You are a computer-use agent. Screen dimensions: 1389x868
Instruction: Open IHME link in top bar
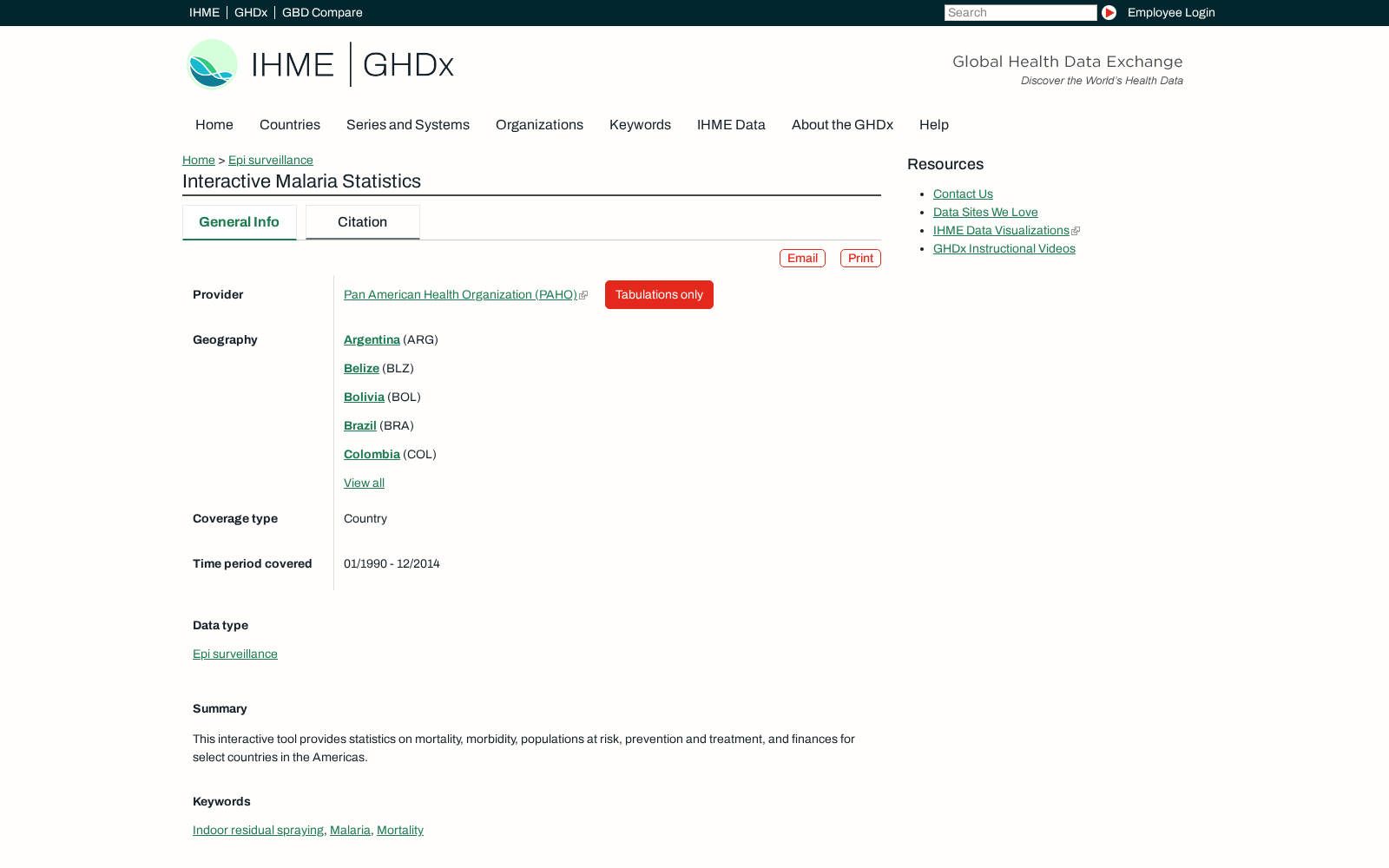pos(204,12)
